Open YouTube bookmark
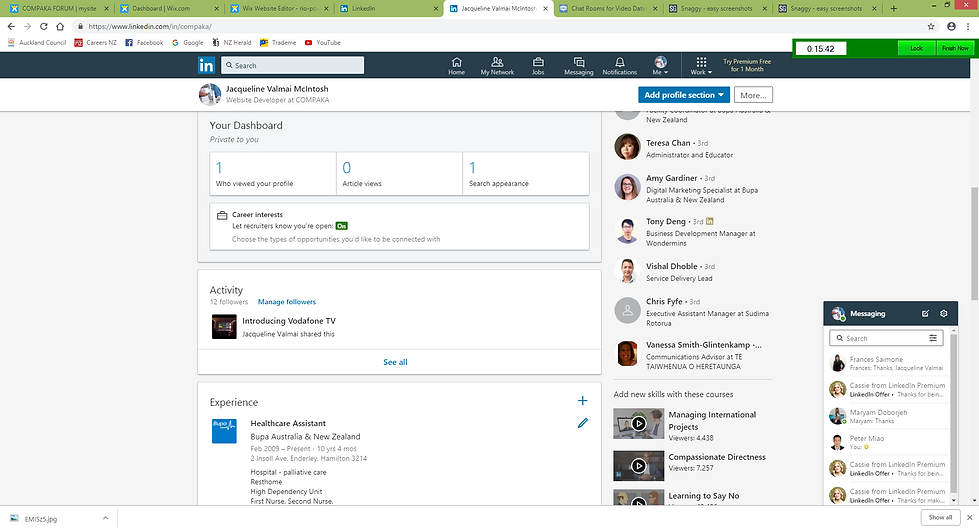 click(x=322, y=42)
